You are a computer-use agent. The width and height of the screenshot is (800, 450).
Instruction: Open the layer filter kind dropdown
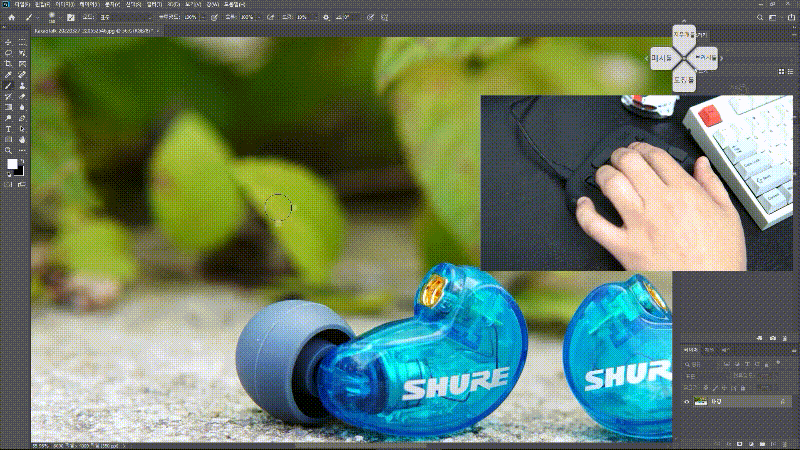tap(702, 364)
